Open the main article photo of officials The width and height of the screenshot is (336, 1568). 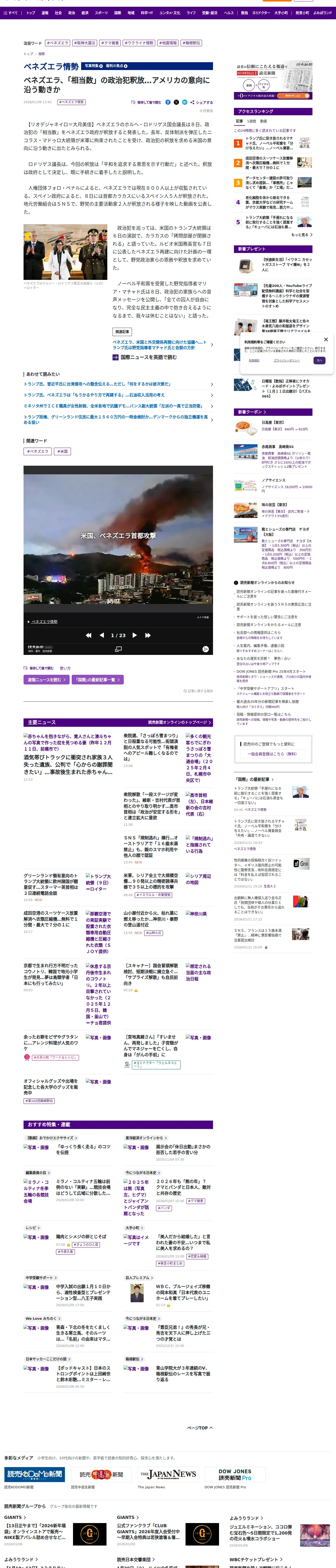pyautogui.click(x=65, y=252)
